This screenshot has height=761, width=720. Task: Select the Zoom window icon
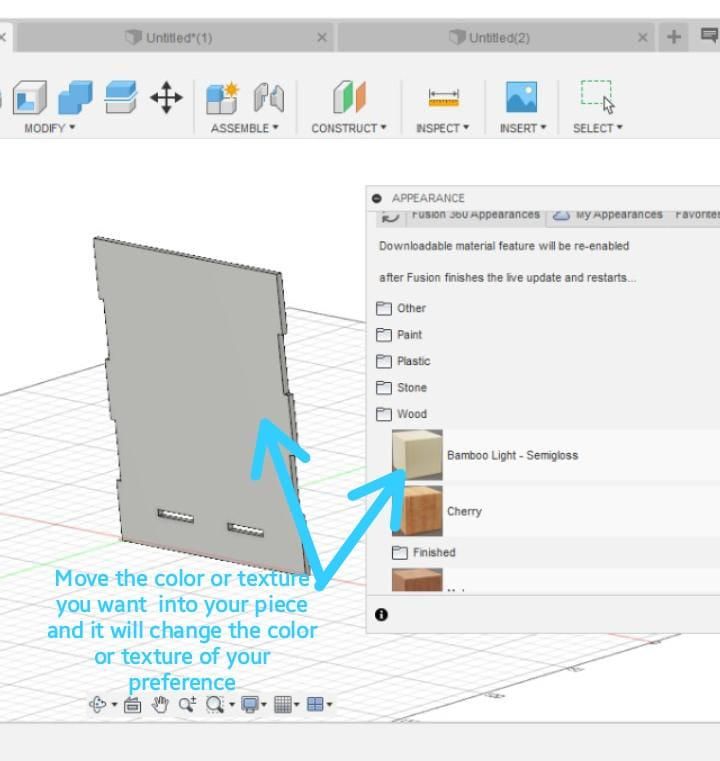point(215,704)
